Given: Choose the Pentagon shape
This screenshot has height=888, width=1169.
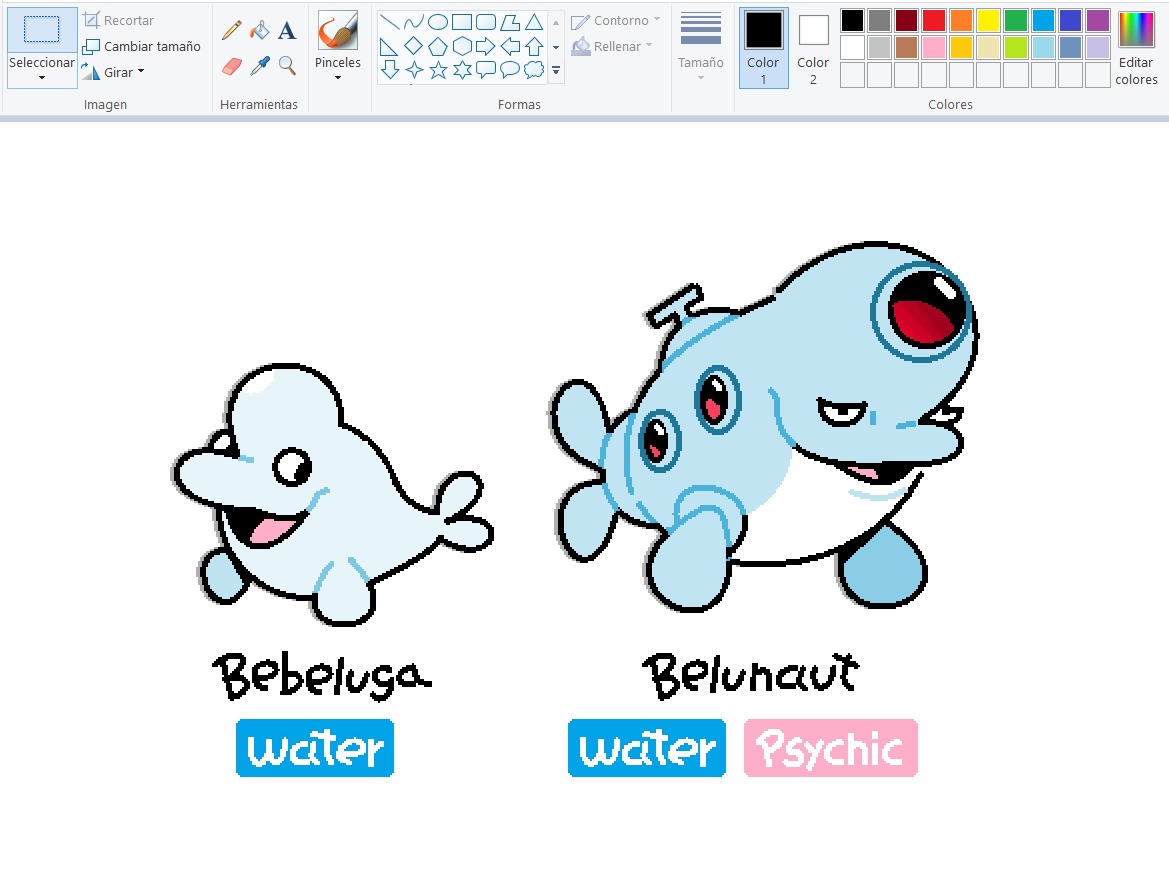Looking at the screenshot, I should pos(438,46).
